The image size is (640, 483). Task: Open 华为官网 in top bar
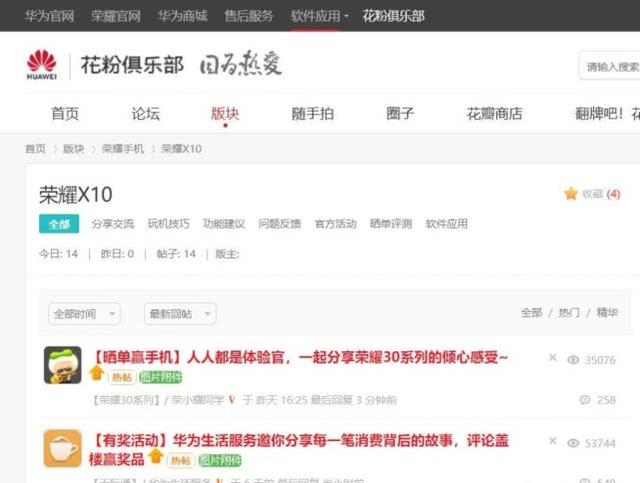tap(49, 16)
